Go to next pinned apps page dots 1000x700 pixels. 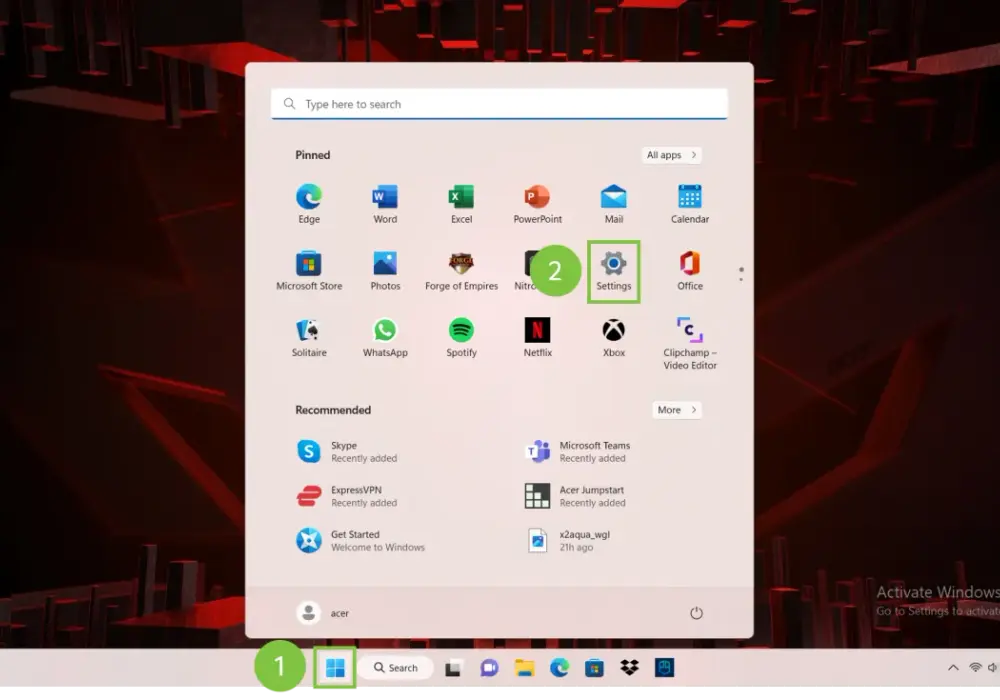pos(740,274)
